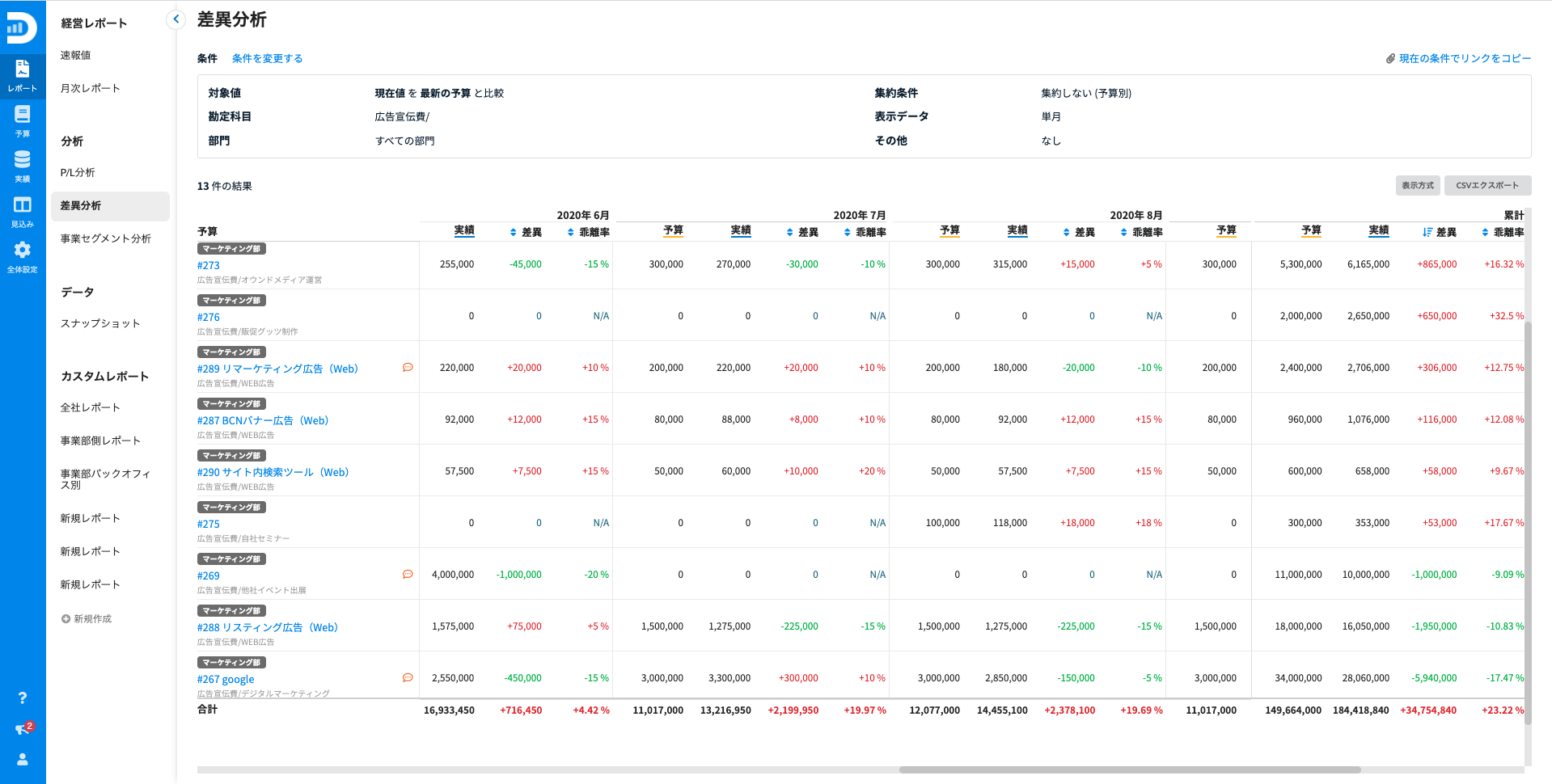Click the 条件を変更する link
The image size is (1552, 784).
[267, 58]
